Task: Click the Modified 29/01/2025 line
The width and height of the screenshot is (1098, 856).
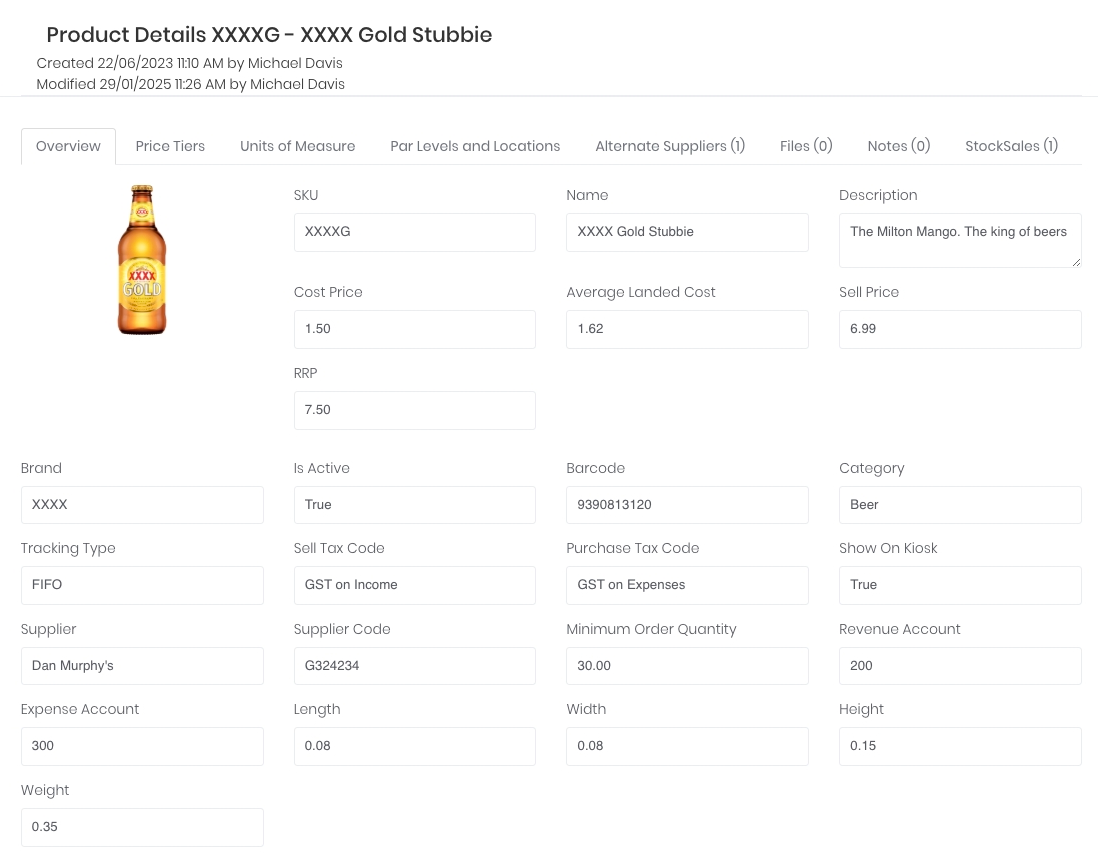Action: coord(190,84)
